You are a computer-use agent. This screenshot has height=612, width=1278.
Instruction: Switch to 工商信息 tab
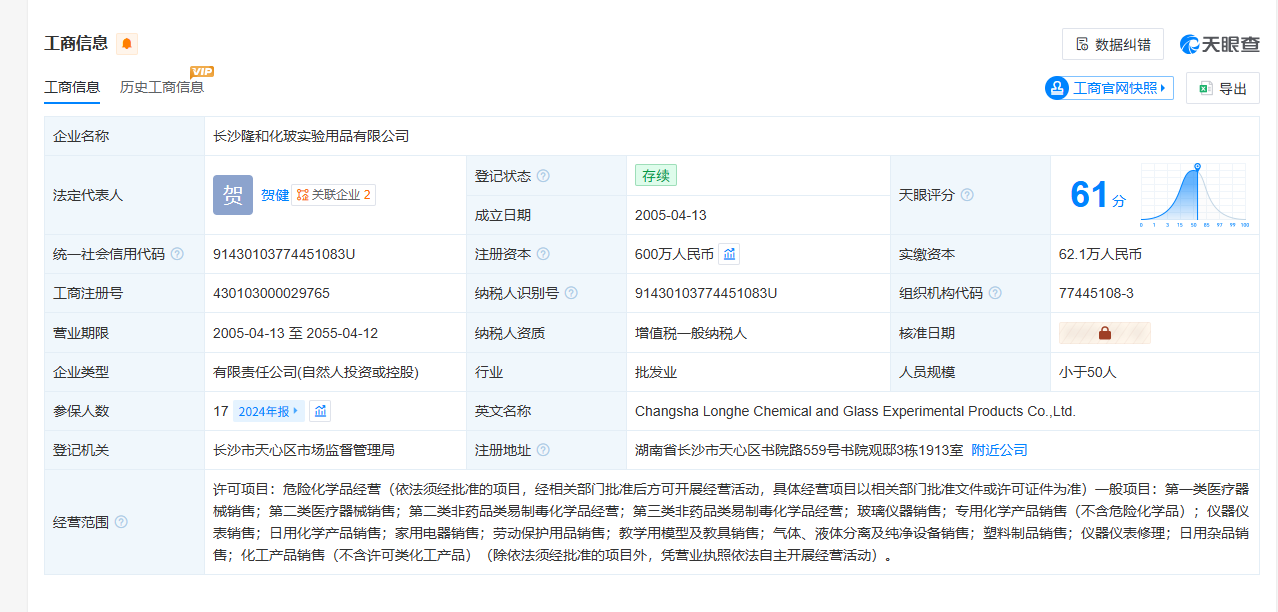72,87
